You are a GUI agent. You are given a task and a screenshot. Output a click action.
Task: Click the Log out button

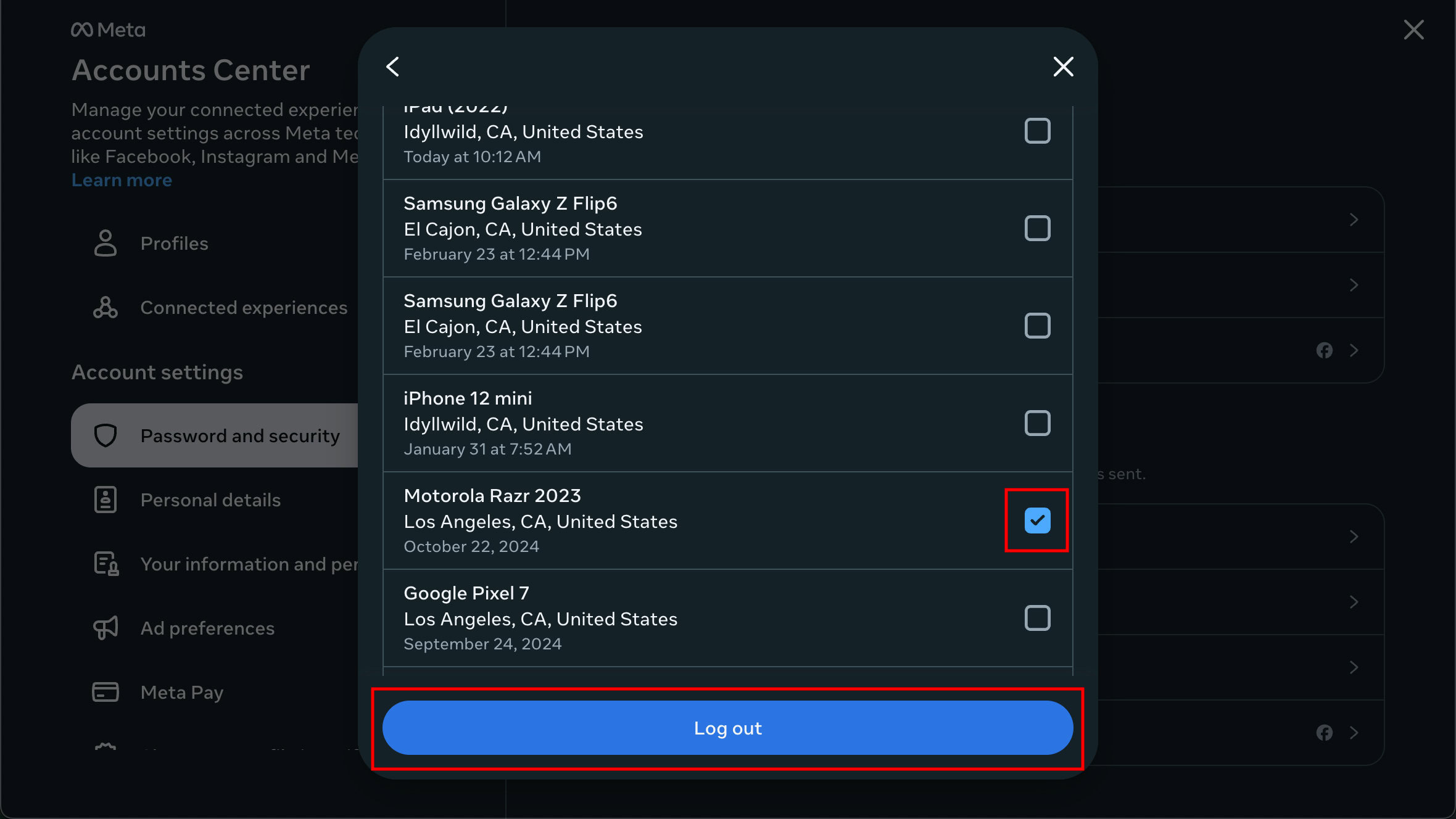pyautogui.click(x=728, y=728)
